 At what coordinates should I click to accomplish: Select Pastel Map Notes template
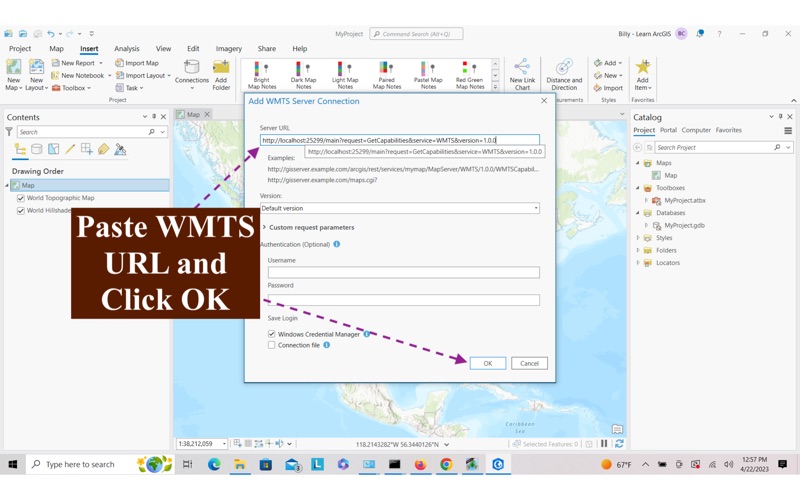[428, 75]
